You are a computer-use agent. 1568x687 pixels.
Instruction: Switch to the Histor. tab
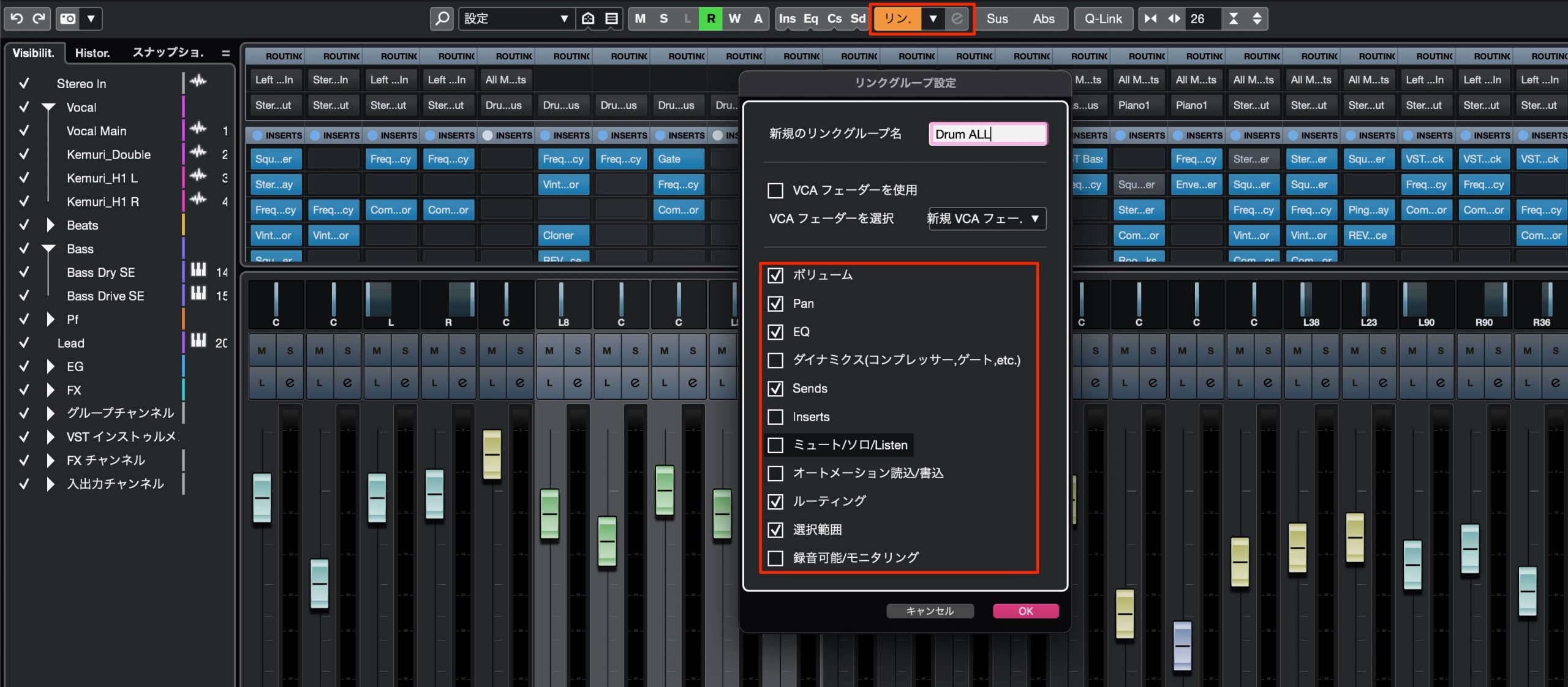(92, 53)
